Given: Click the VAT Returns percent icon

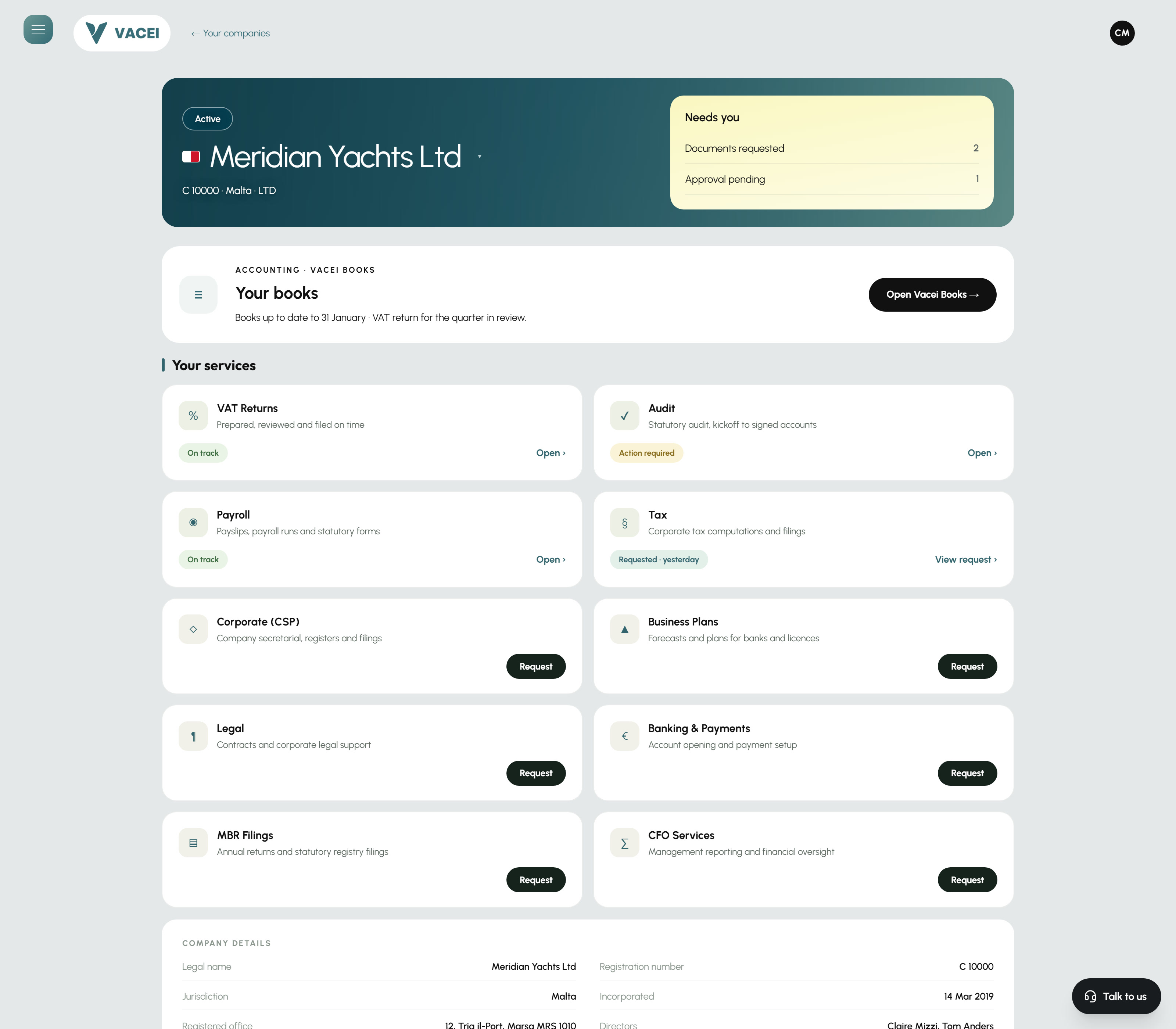Looking at the screenshot, I should [193, 416].
